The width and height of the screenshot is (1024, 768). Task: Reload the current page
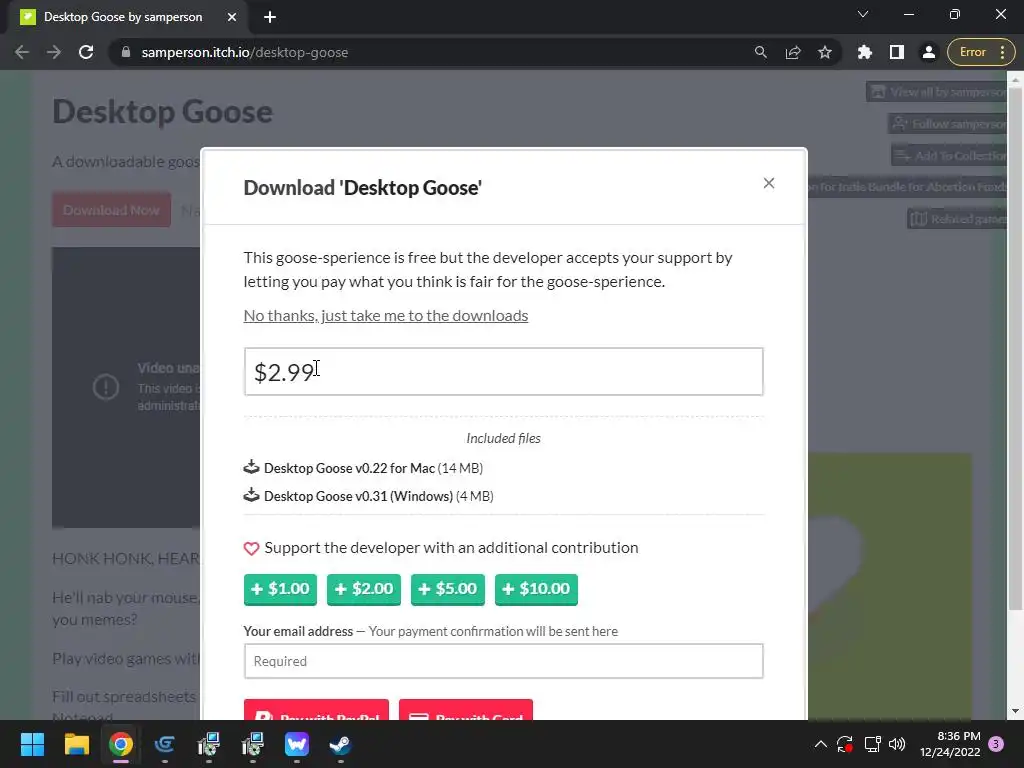point(86,52)
